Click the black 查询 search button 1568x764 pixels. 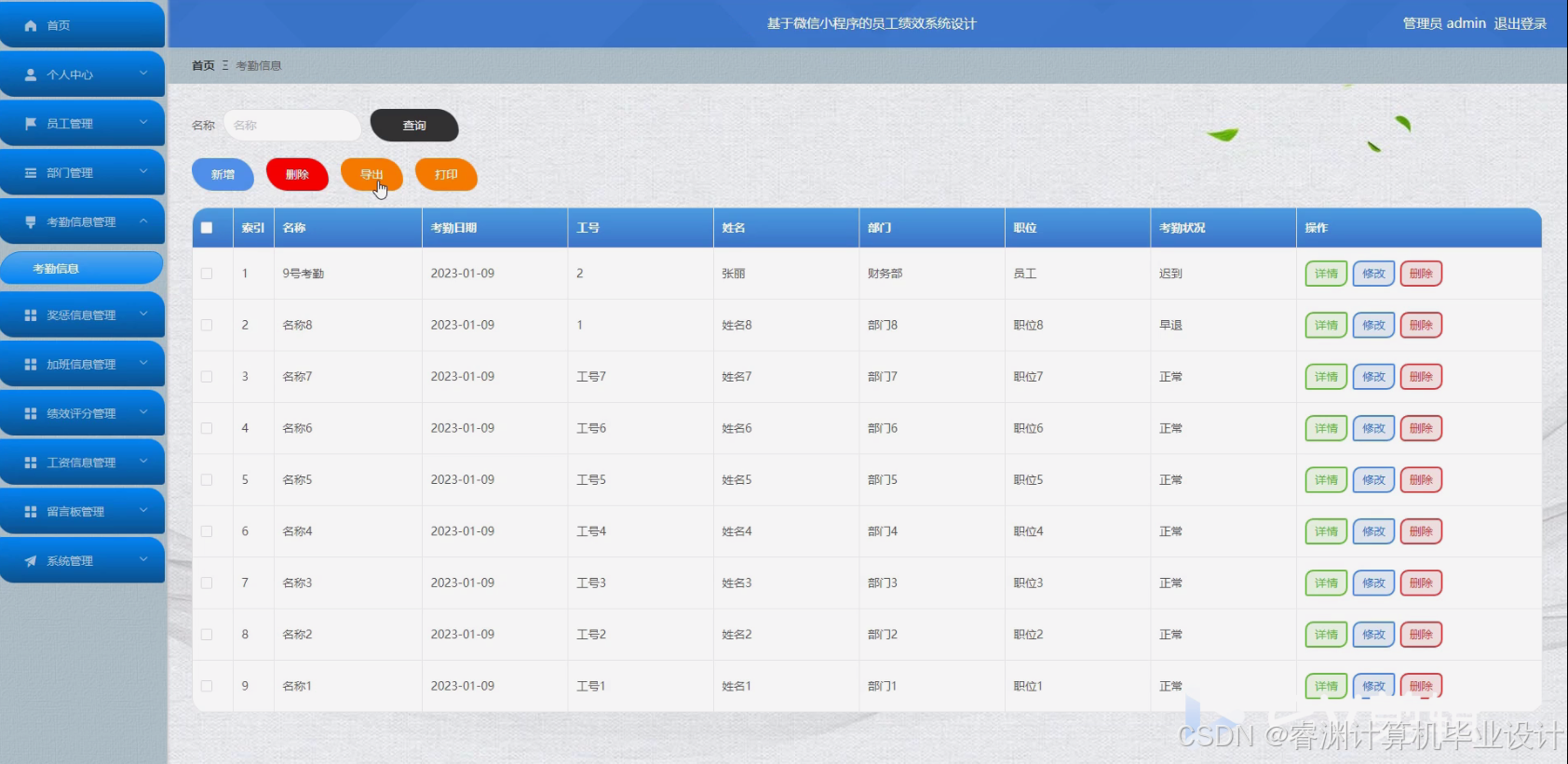(414, 126)
